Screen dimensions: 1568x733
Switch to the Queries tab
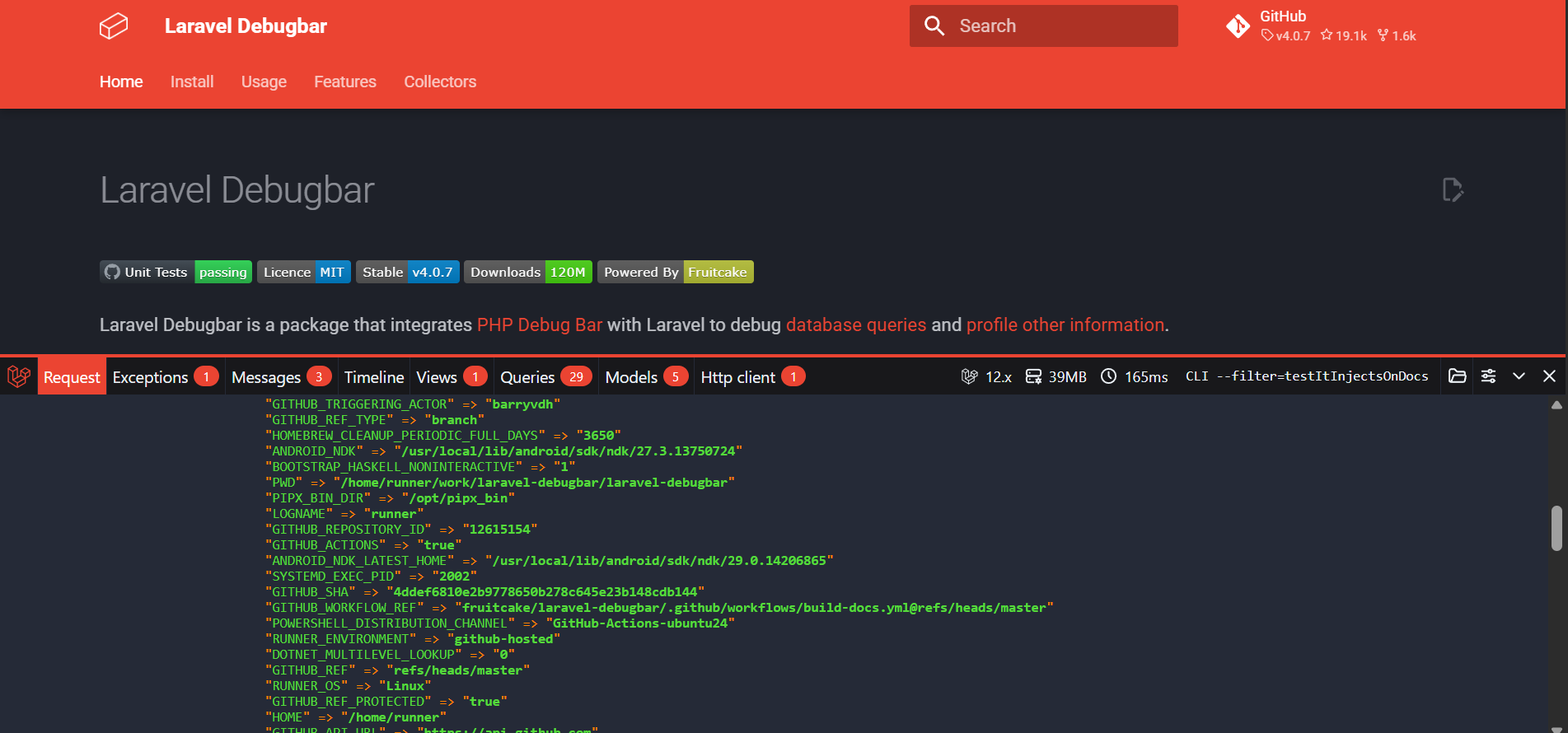click(545, 377)
